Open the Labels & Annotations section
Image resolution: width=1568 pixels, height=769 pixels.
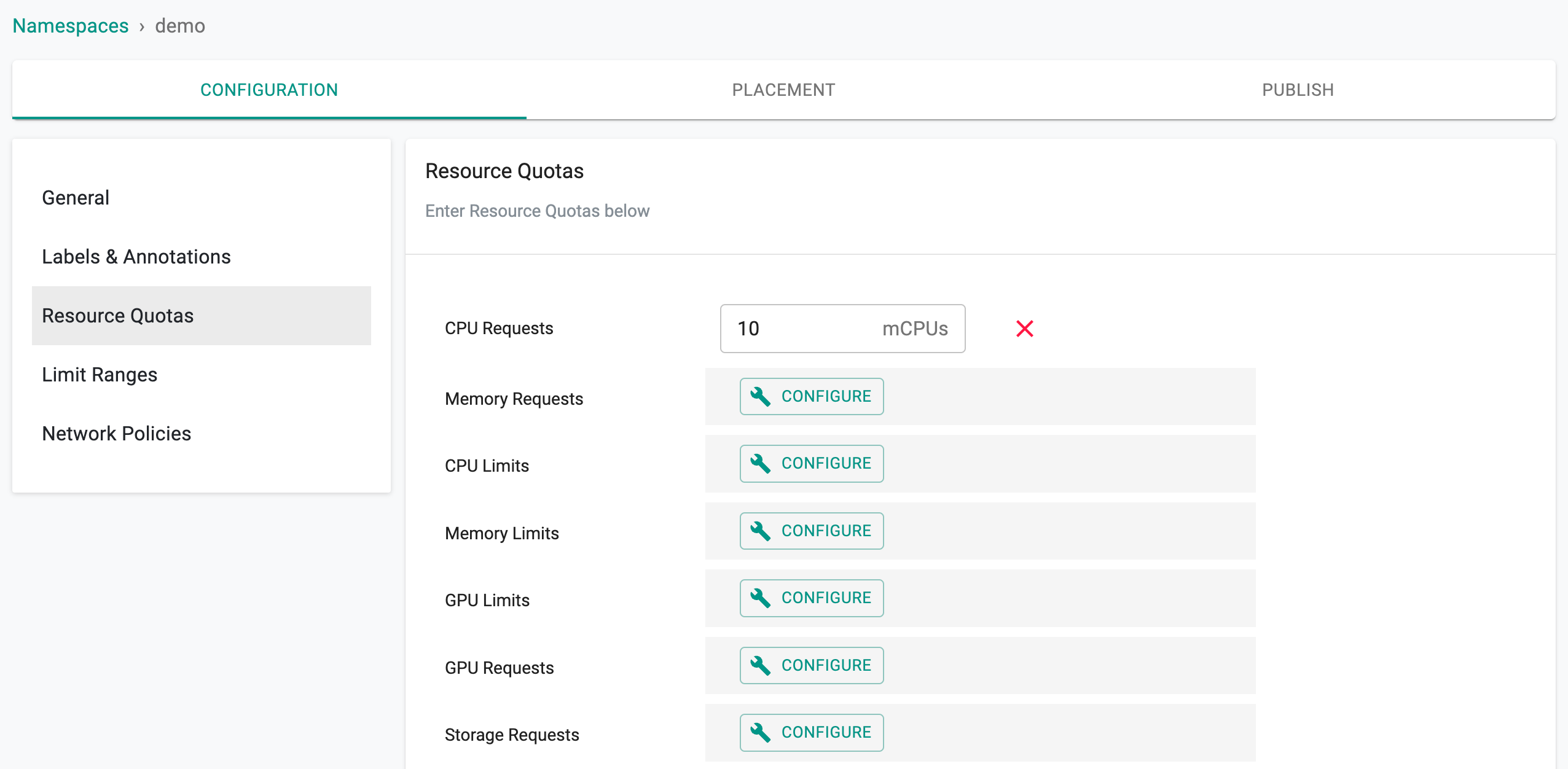click(136, 257)
